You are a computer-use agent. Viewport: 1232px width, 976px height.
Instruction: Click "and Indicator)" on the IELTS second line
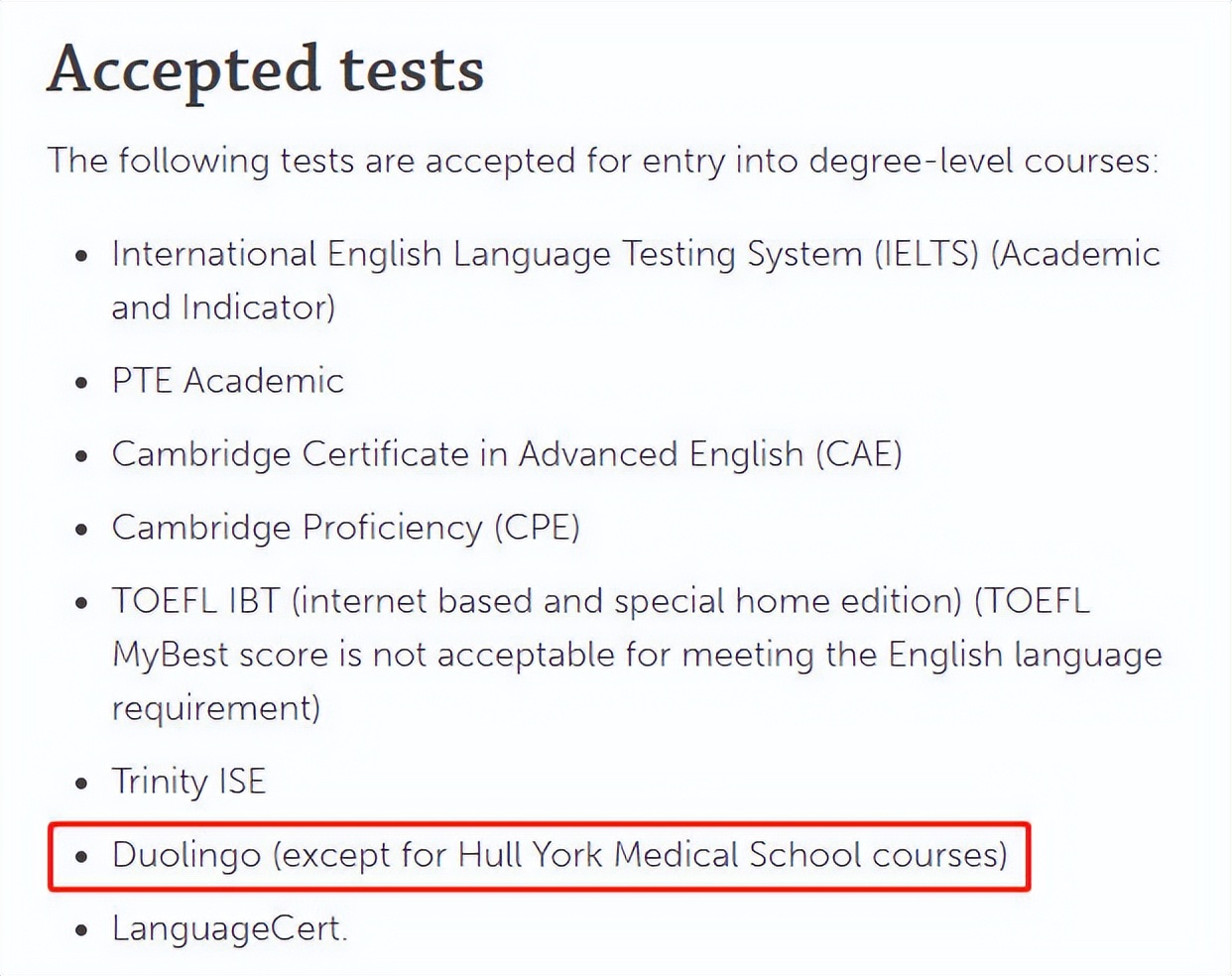pyautogui.click(x=223, y=307)
